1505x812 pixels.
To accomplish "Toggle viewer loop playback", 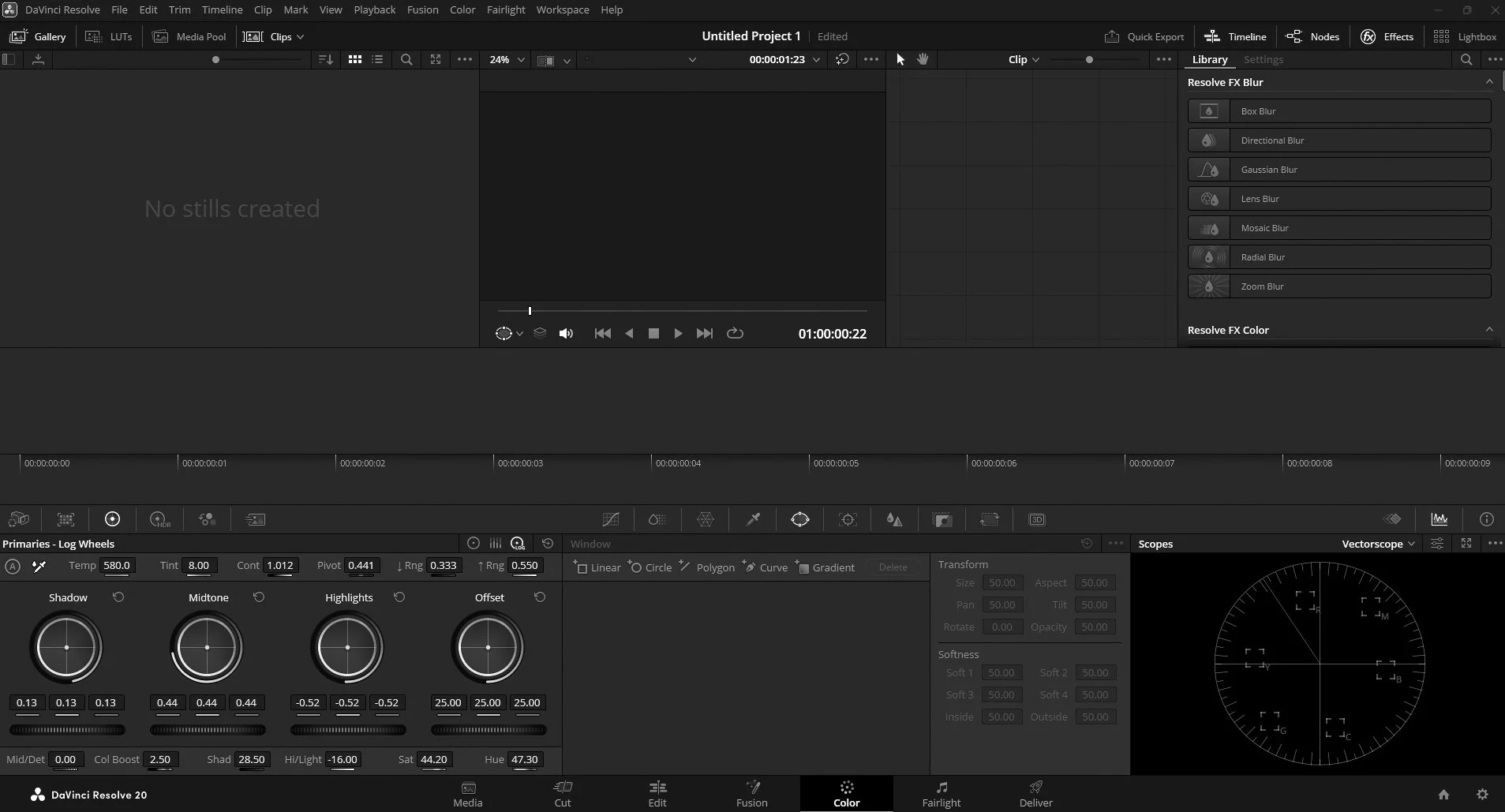I will 735,333.
